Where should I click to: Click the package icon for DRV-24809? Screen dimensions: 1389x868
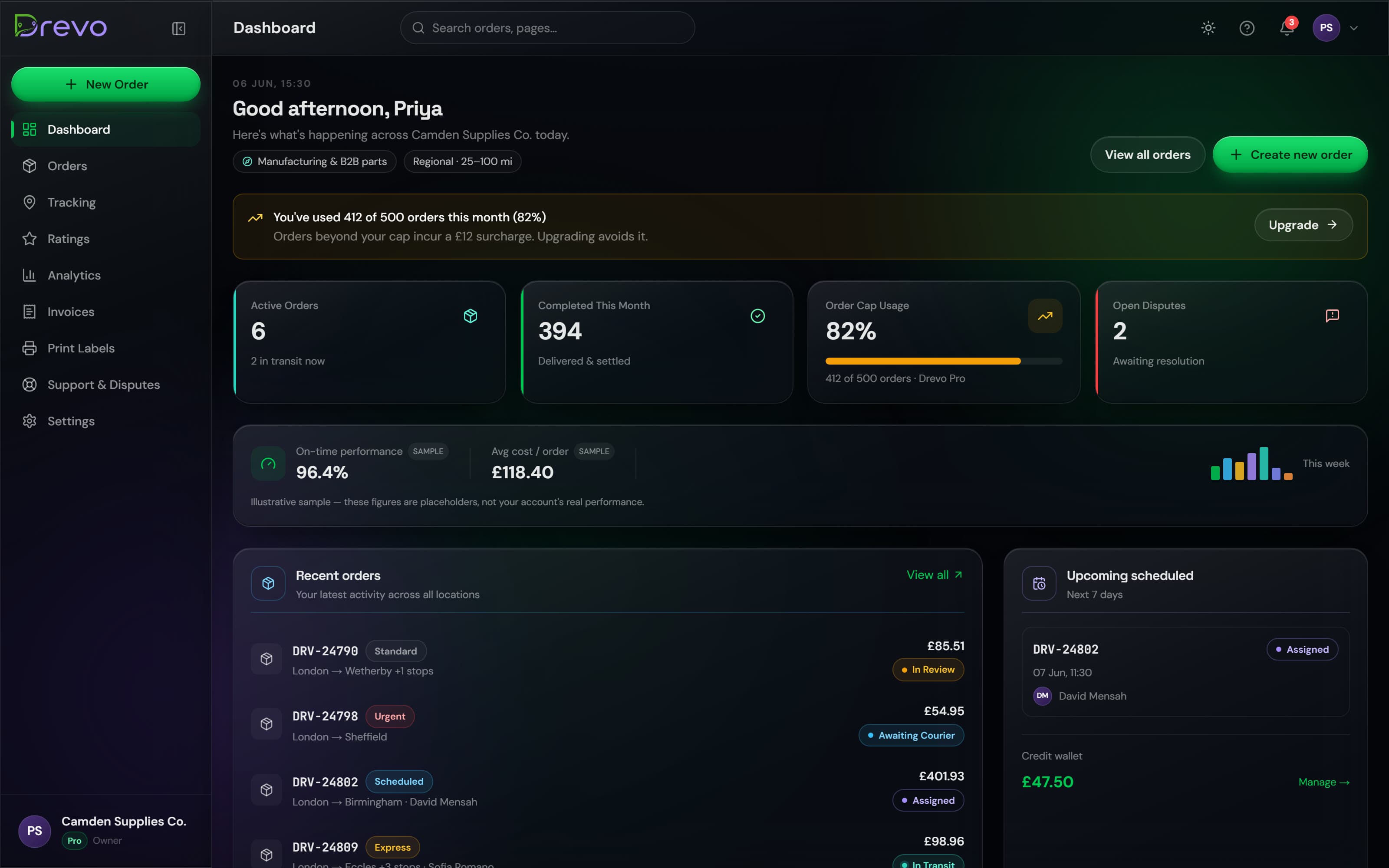point(267,854)
